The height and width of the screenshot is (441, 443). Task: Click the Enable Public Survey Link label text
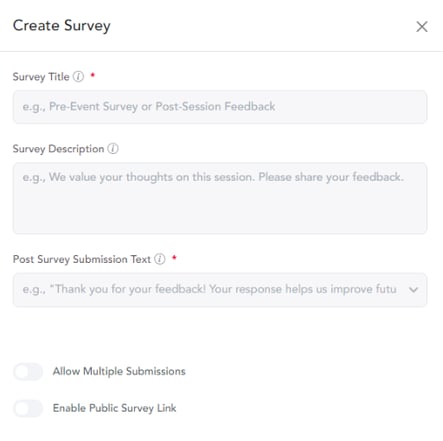click(115, 408)
